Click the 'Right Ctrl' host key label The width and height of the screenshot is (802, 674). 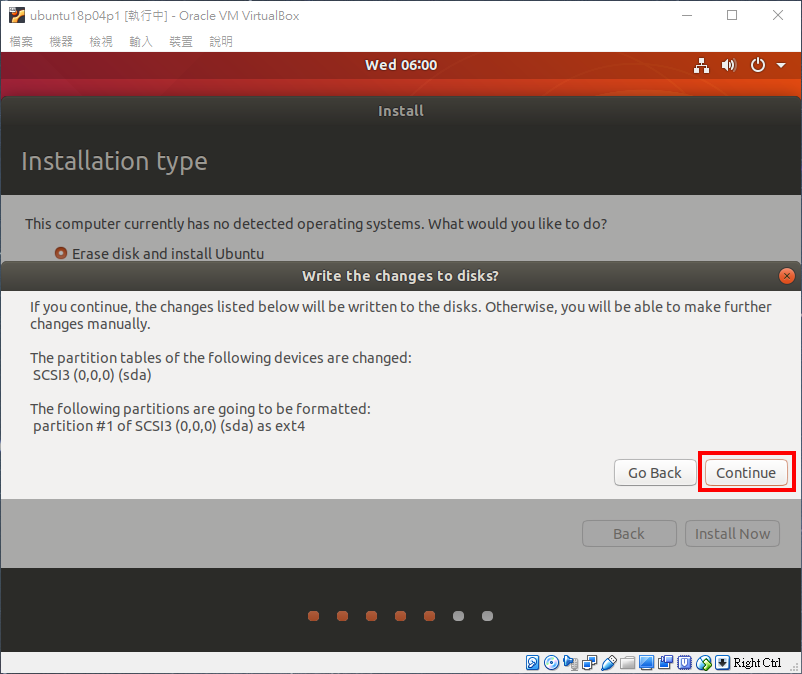[x=757, y=663]
